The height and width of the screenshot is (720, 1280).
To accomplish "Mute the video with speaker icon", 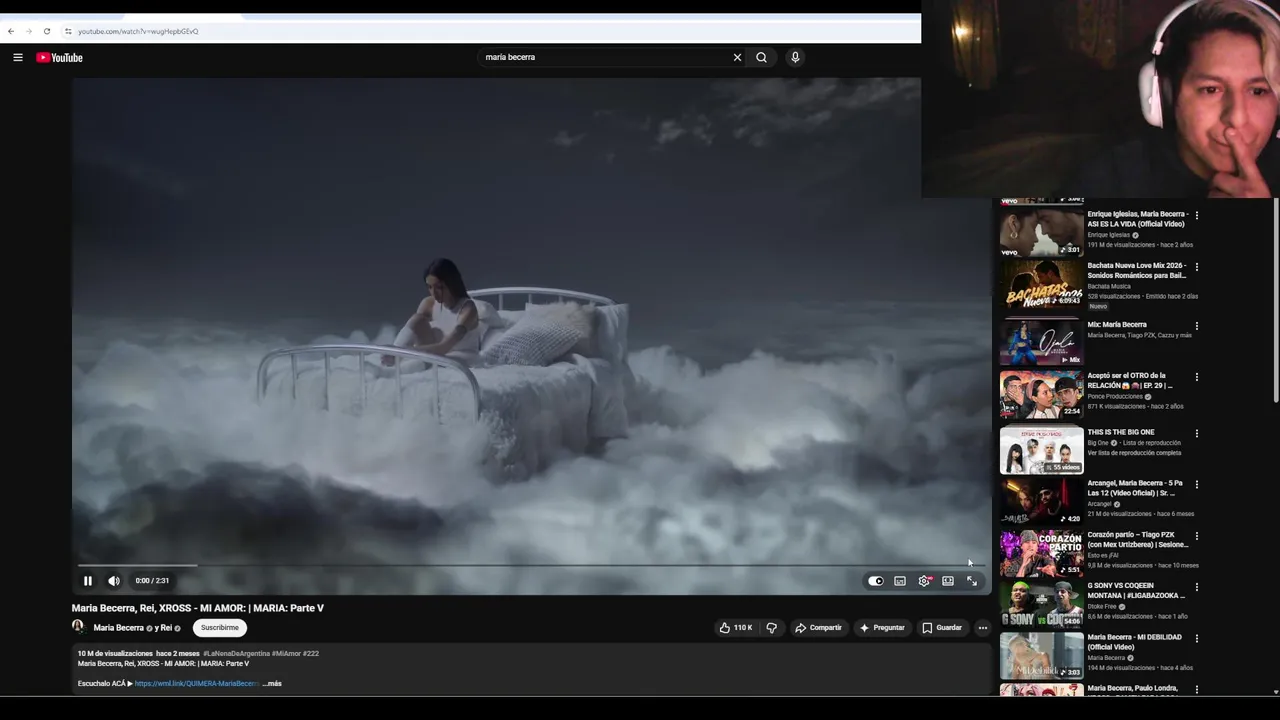I will tap(114, 581).
